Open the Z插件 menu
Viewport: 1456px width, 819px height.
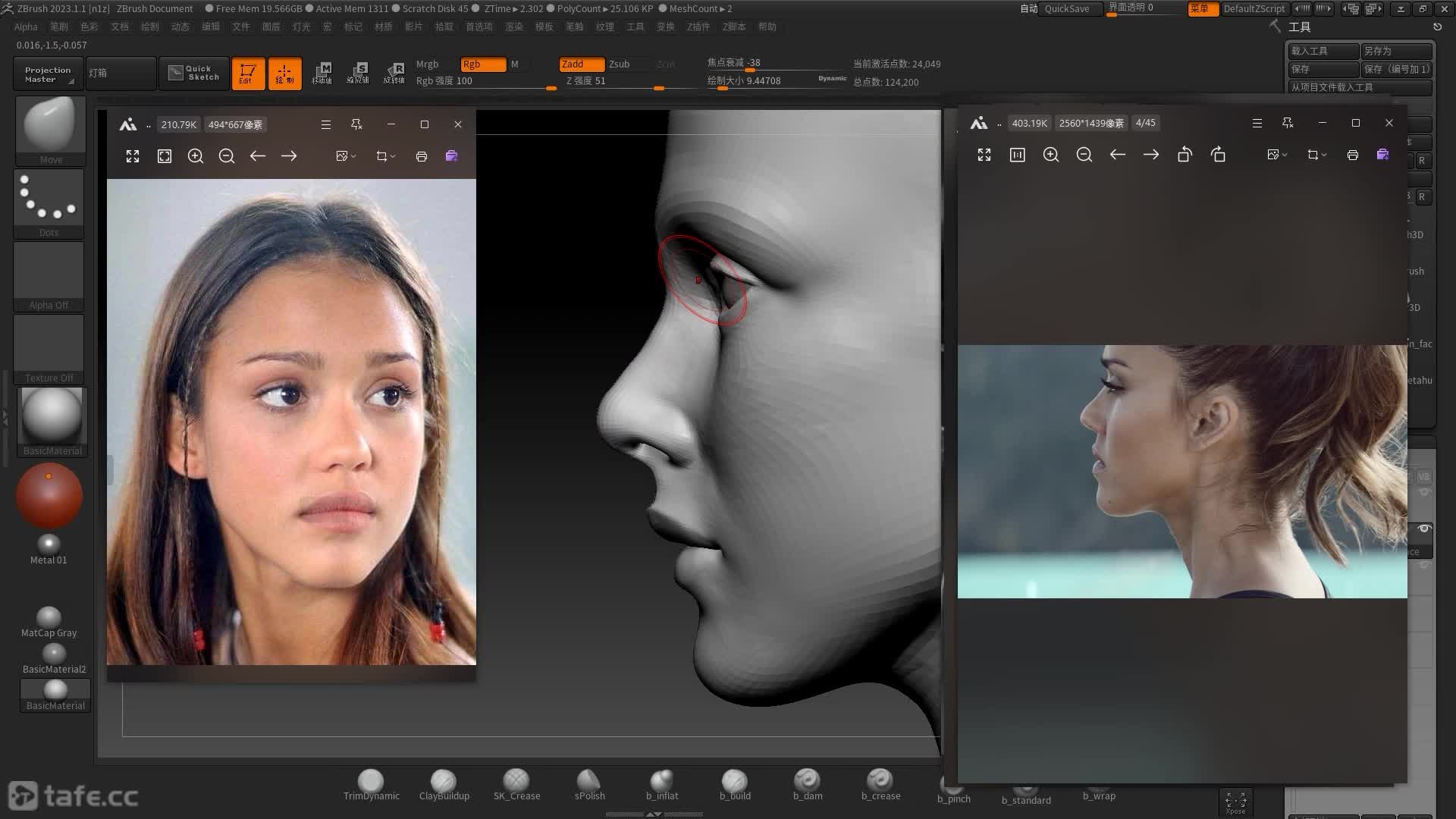tap(698, 27)
